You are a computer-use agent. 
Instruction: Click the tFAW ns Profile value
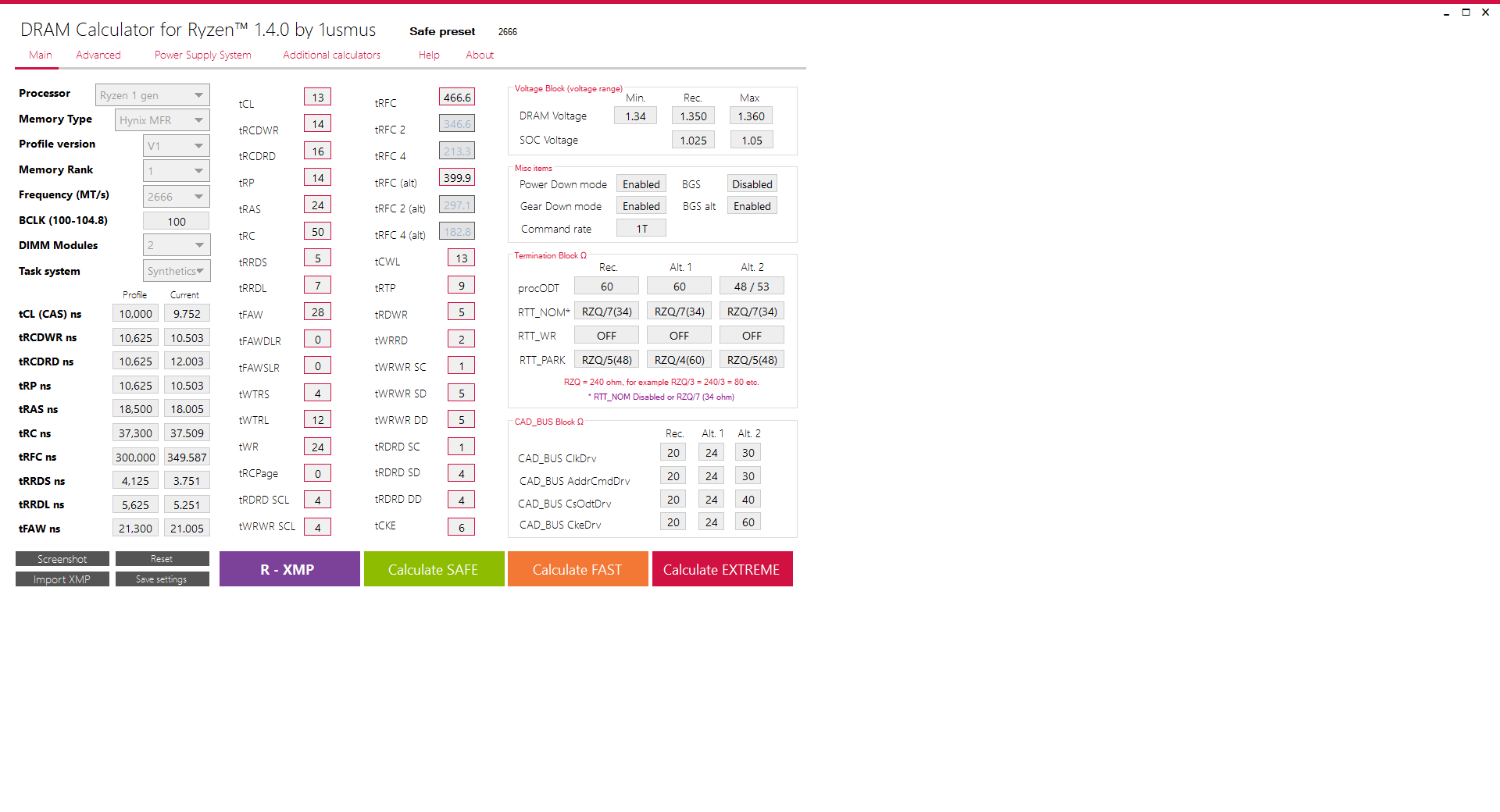pos(135,529)
